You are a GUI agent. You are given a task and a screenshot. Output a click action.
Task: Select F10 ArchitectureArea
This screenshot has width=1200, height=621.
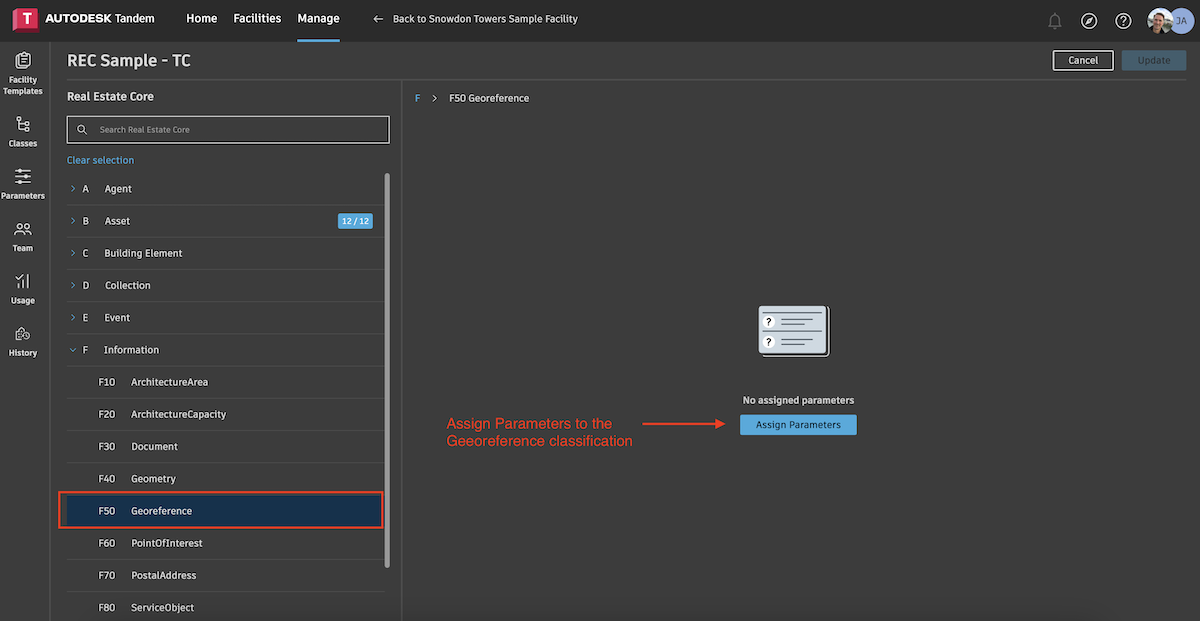point(225,382)
